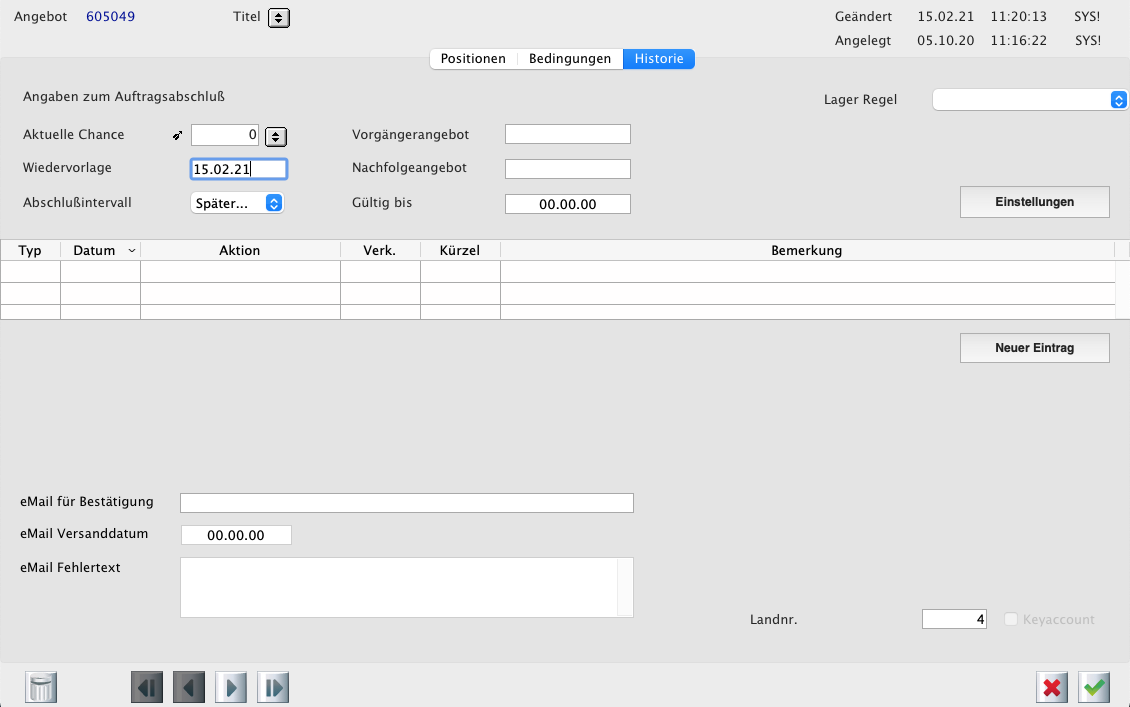Open the Lager Regel dropdown
Screen dimensions: 1130x707
tap(1030, 100)
